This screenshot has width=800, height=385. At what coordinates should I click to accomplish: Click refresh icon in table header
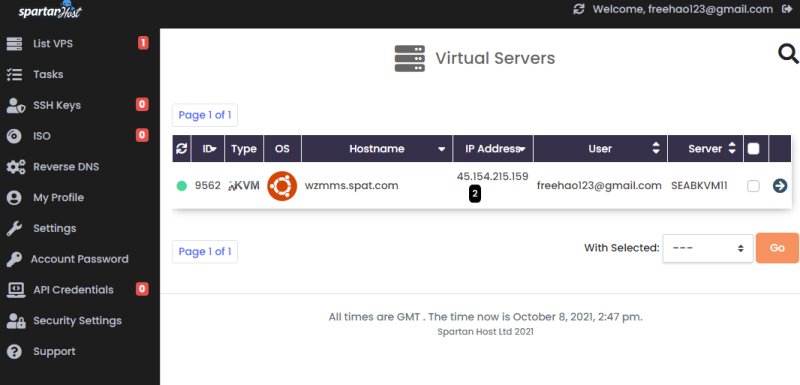181,148
